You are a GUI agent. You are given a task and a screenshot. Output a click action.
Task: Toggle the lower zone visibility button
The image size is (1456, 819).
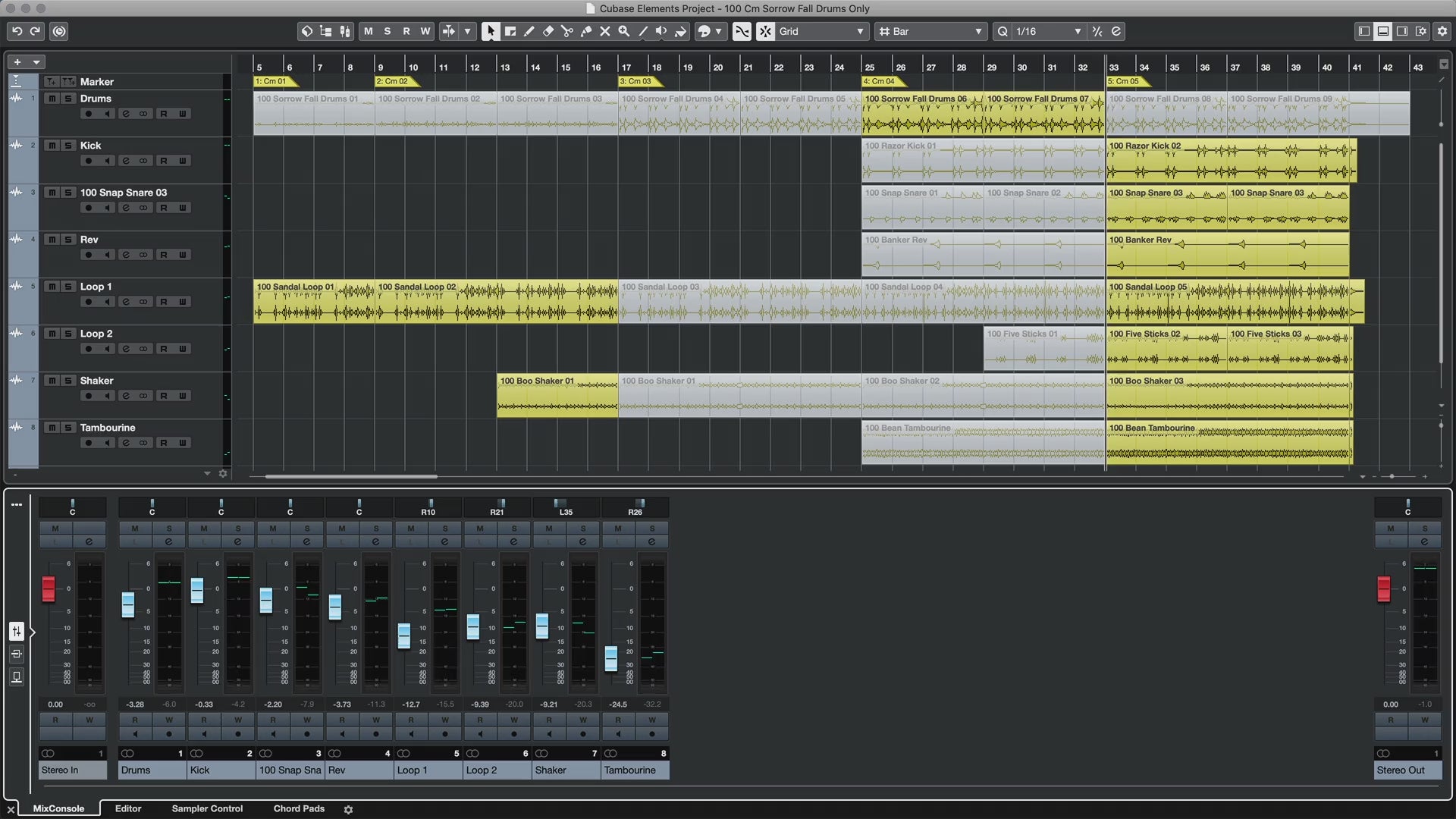[x=1383, y=31]
